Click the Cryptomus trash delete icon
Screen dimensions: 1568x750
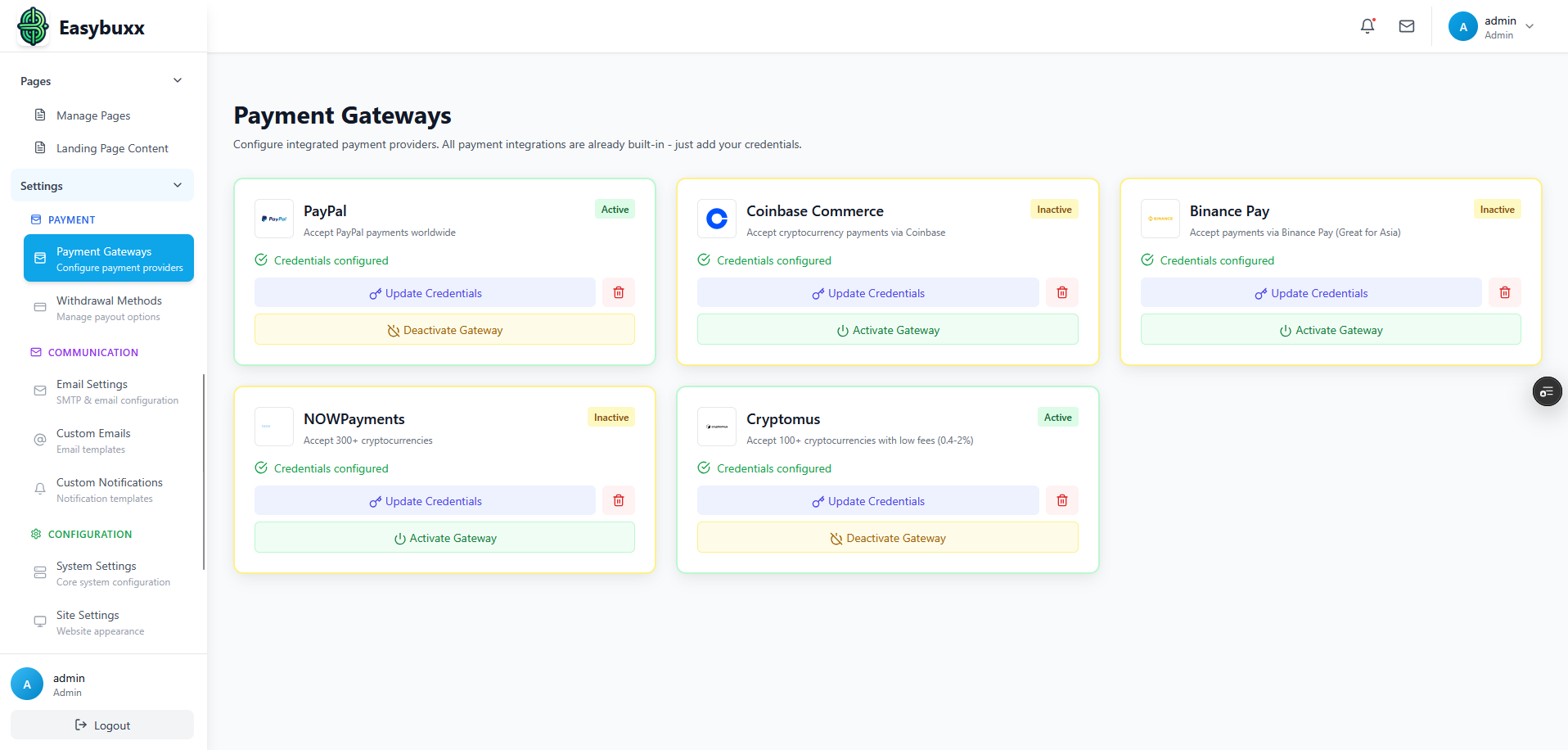click(x=1061, y=500)
